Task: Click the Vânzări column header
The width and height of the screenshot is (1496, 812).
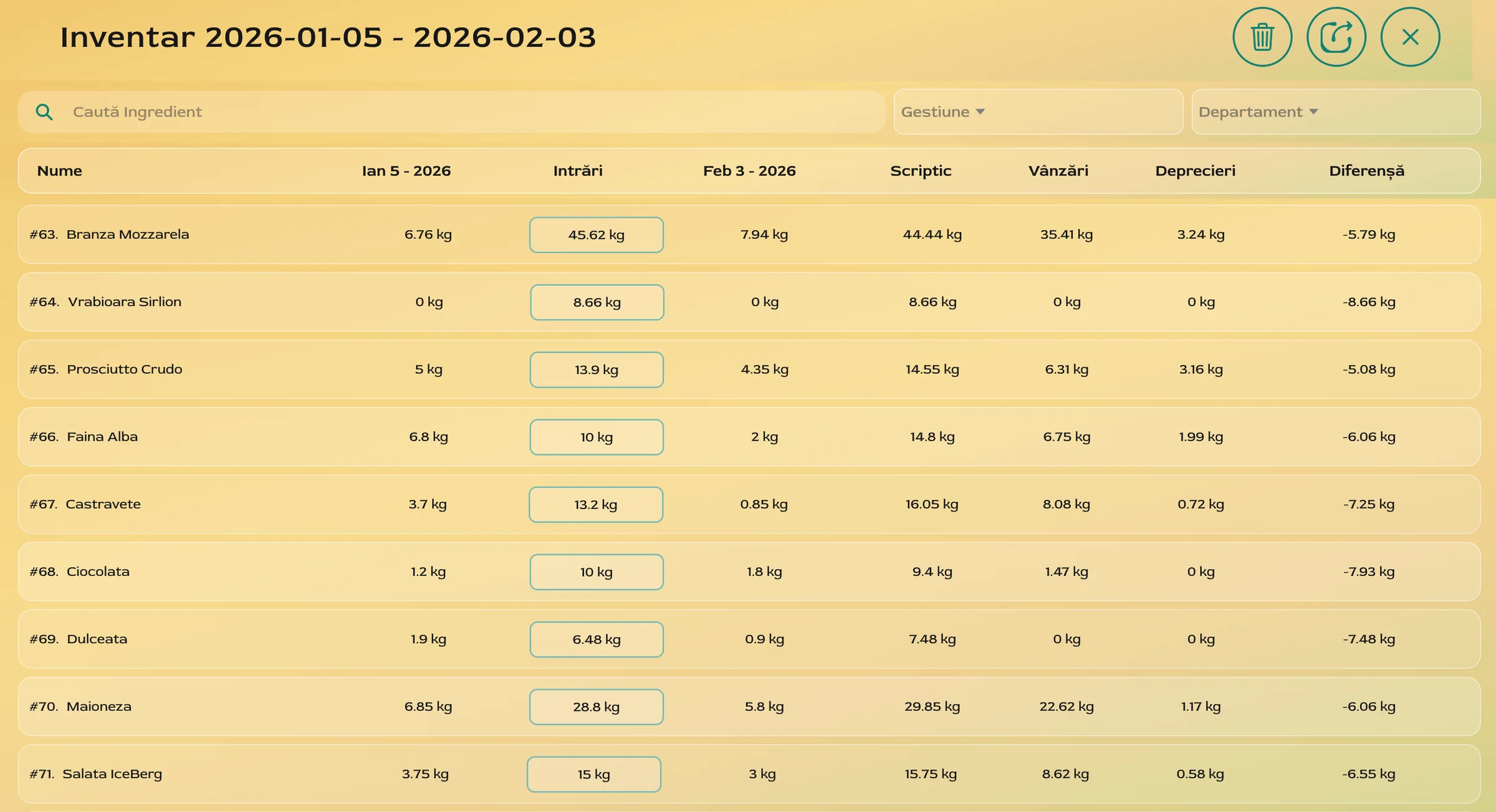Action: (x=1058, y=171)
